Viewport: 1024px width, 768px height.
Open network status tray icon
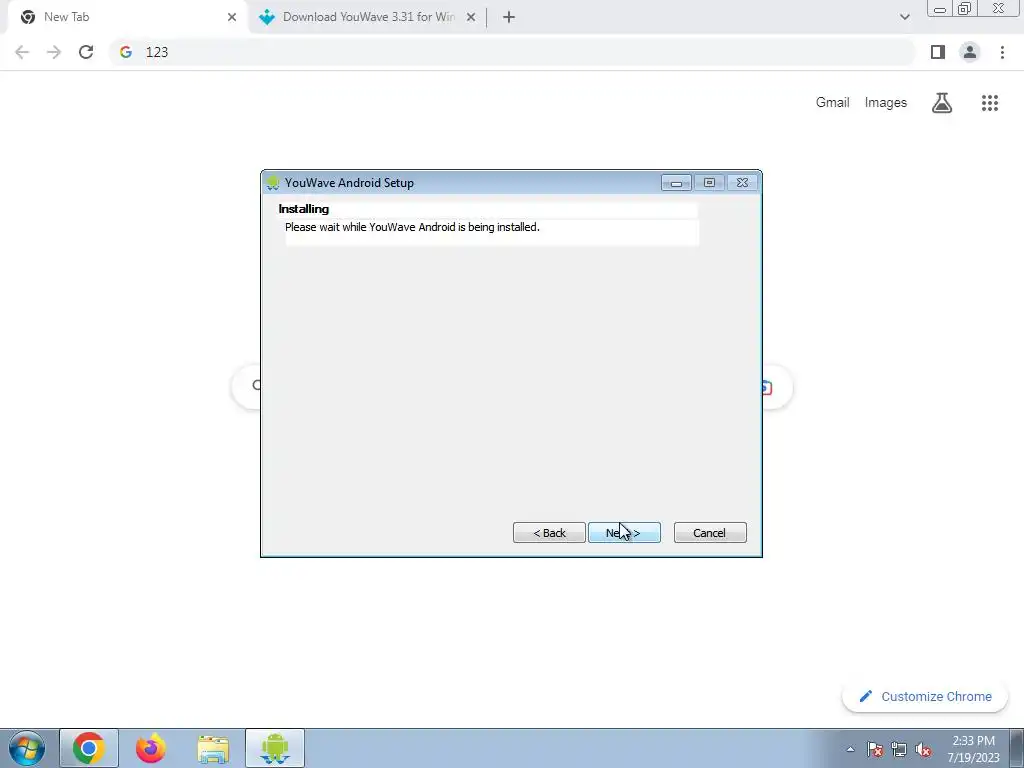(899, 750)
